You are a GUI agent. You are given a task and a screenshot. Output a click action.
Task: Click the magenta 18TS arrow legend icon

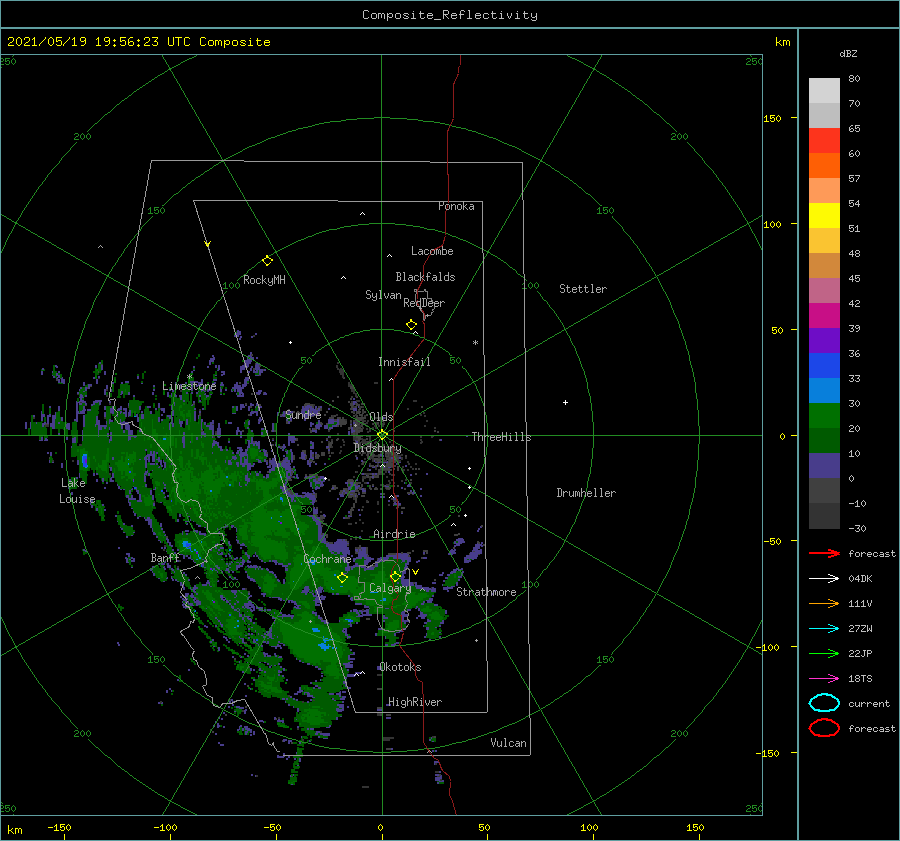click(x=824, y=679)
